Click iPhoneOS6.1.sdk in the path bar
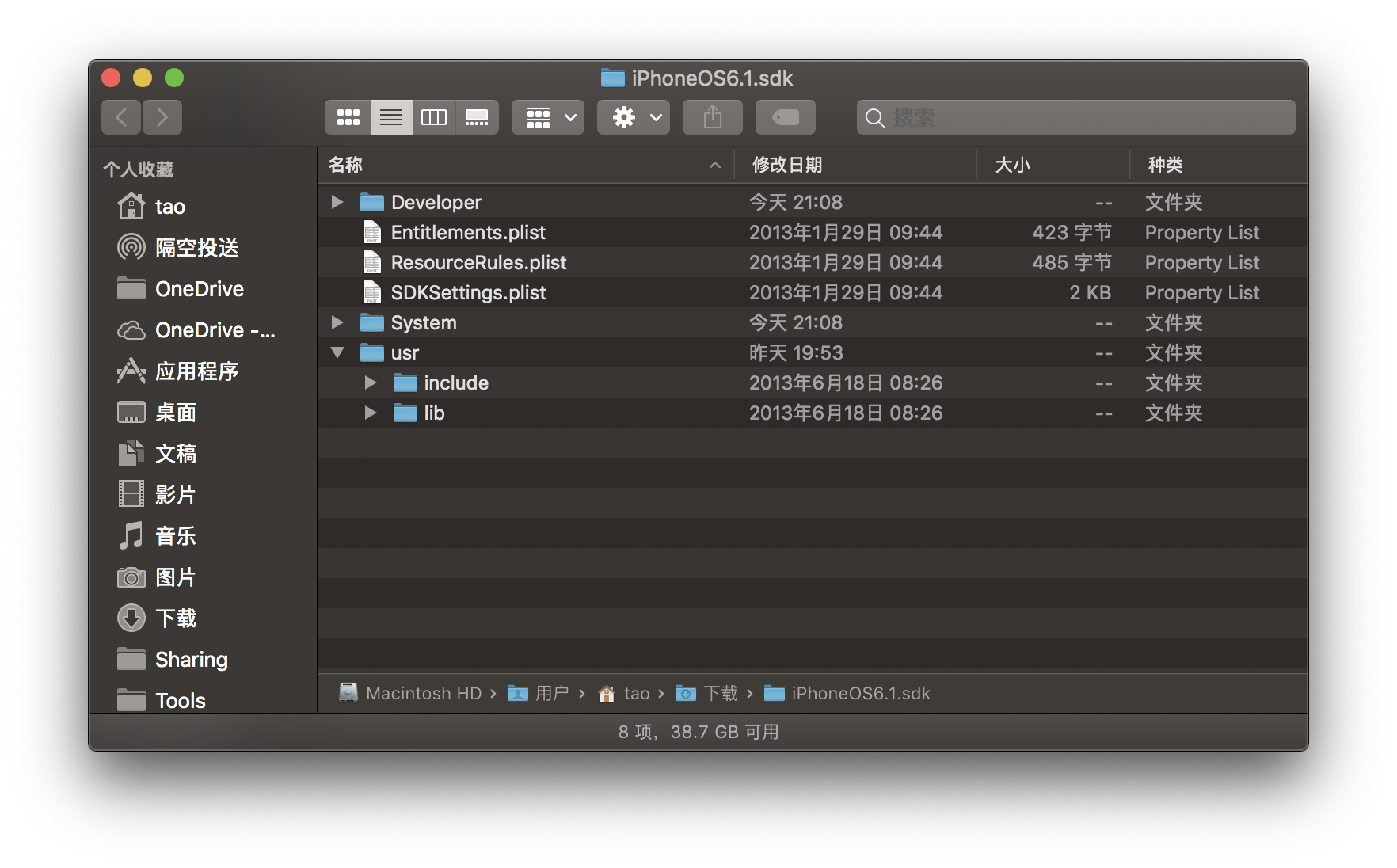 [x=847, y=694]
